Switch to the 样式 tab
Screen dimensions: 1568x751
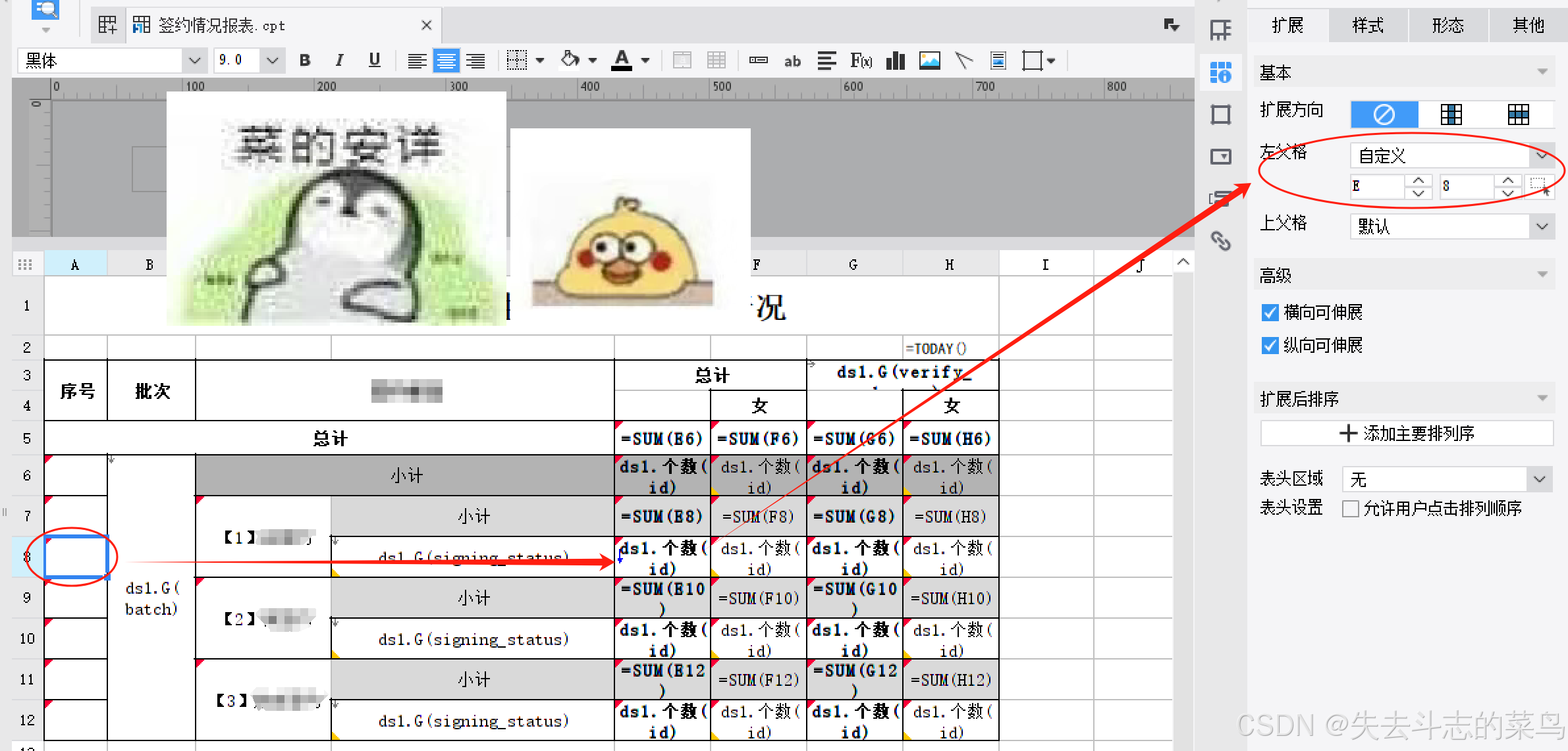[x=1368, y=26]
